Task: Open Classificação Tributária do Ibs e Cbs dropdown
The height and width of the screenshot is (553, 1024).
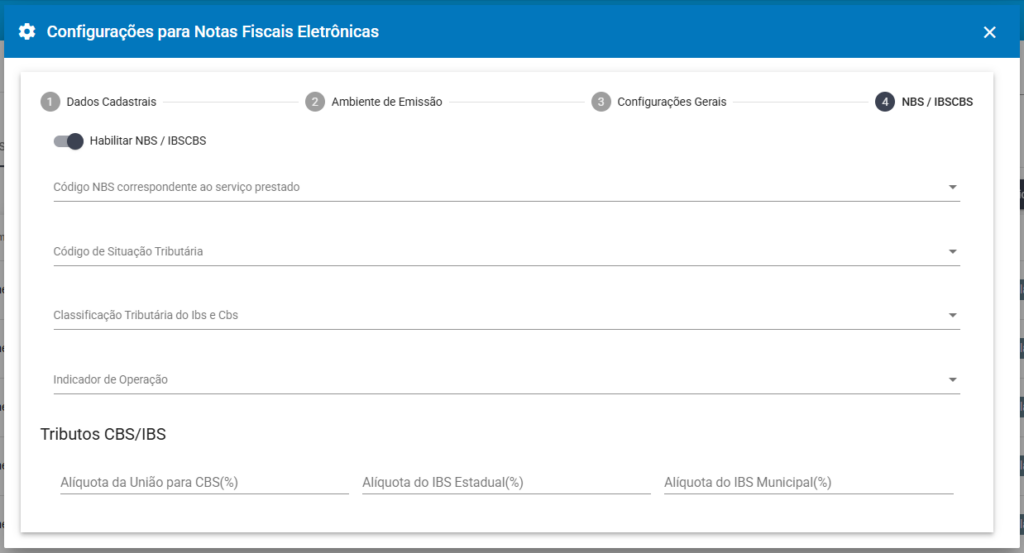Action: (952, 316)
